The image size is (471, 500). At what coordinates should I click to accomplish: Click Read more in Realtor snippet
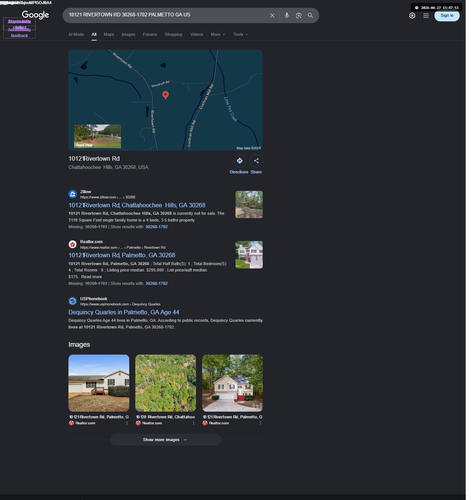tap(91, 277)
